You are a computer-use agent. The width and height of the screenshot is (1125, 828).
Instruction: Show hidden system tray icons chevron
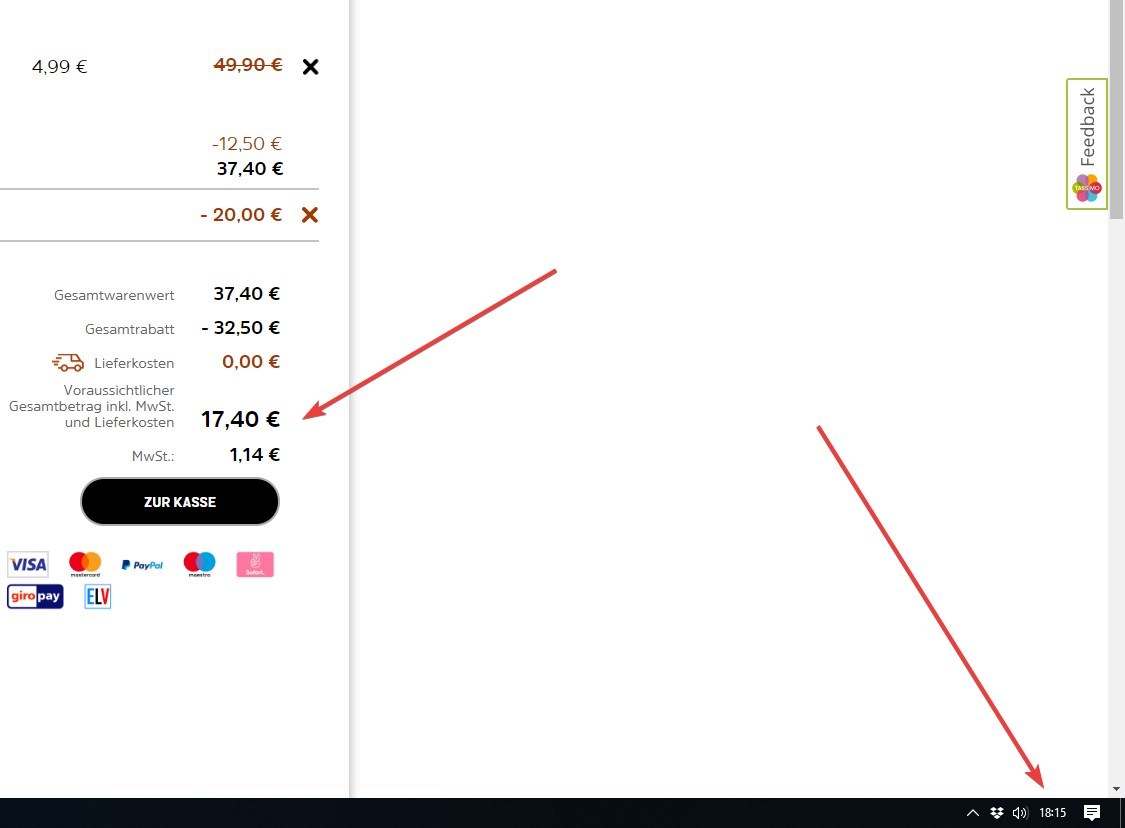click(973, 813)
